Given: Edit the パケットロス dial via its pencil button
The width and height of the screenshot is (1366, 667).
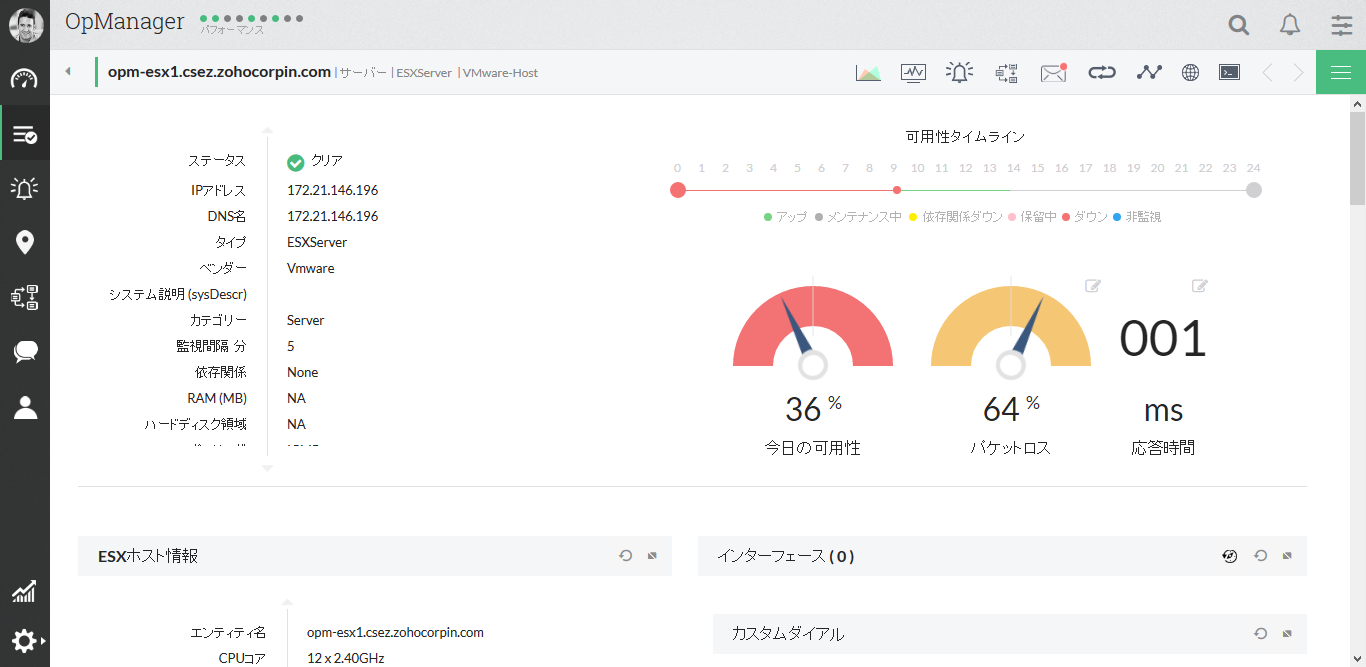Looking at the screenshot, I should point(1092,286).
